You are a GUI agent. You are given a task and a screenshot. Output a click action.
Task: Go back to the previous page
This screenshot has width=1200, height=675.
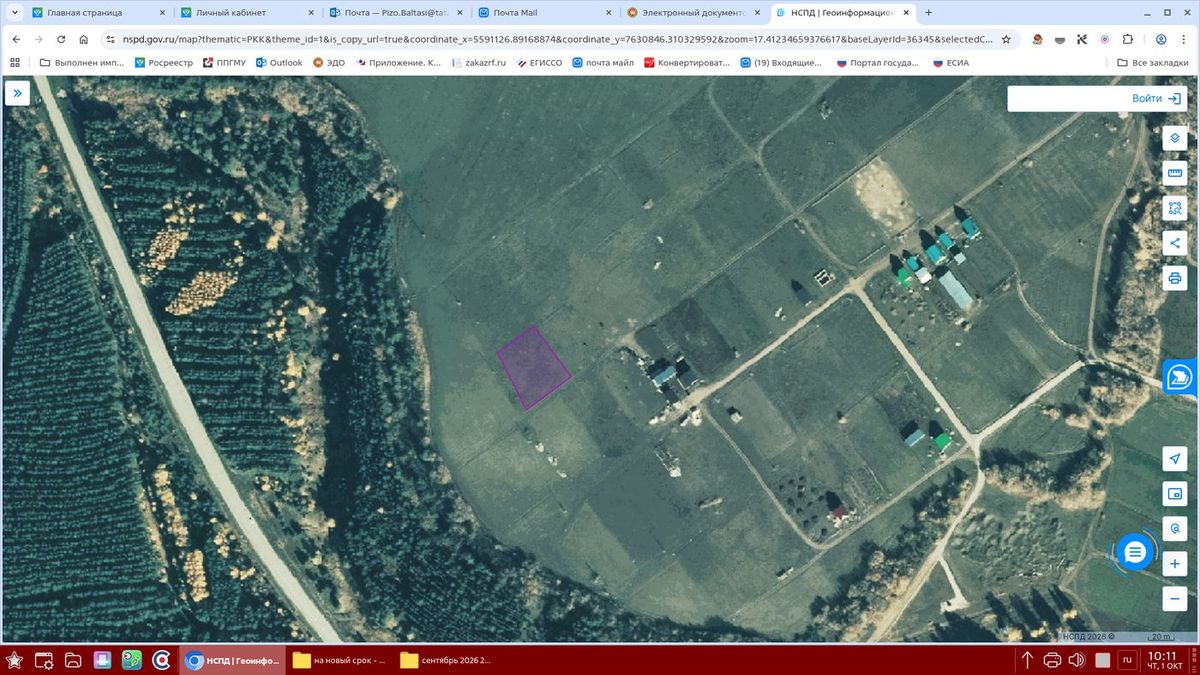[15, 39]
